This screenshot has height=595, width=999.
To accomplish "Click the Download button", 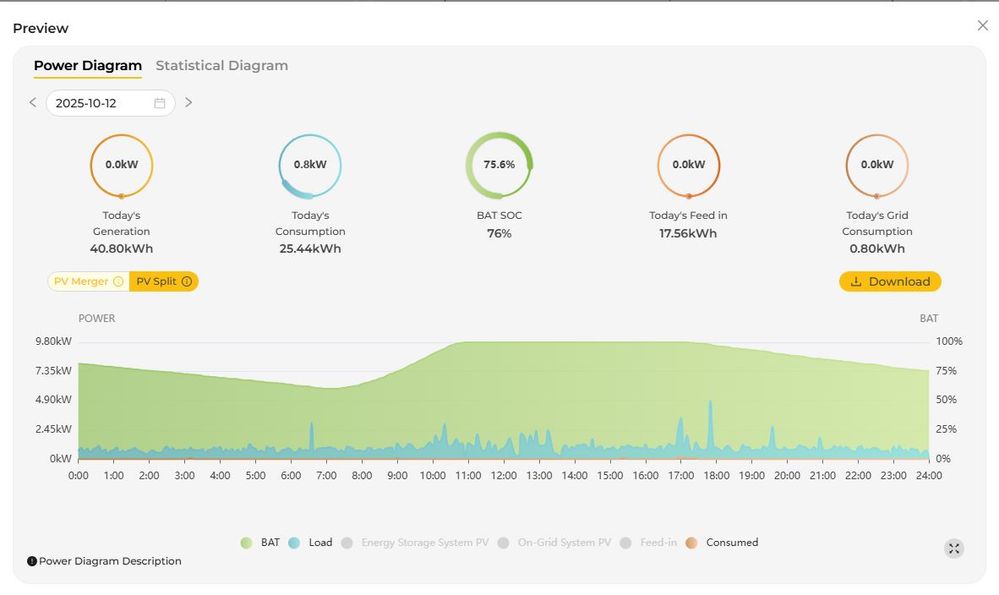I will [x=889, y=282].
